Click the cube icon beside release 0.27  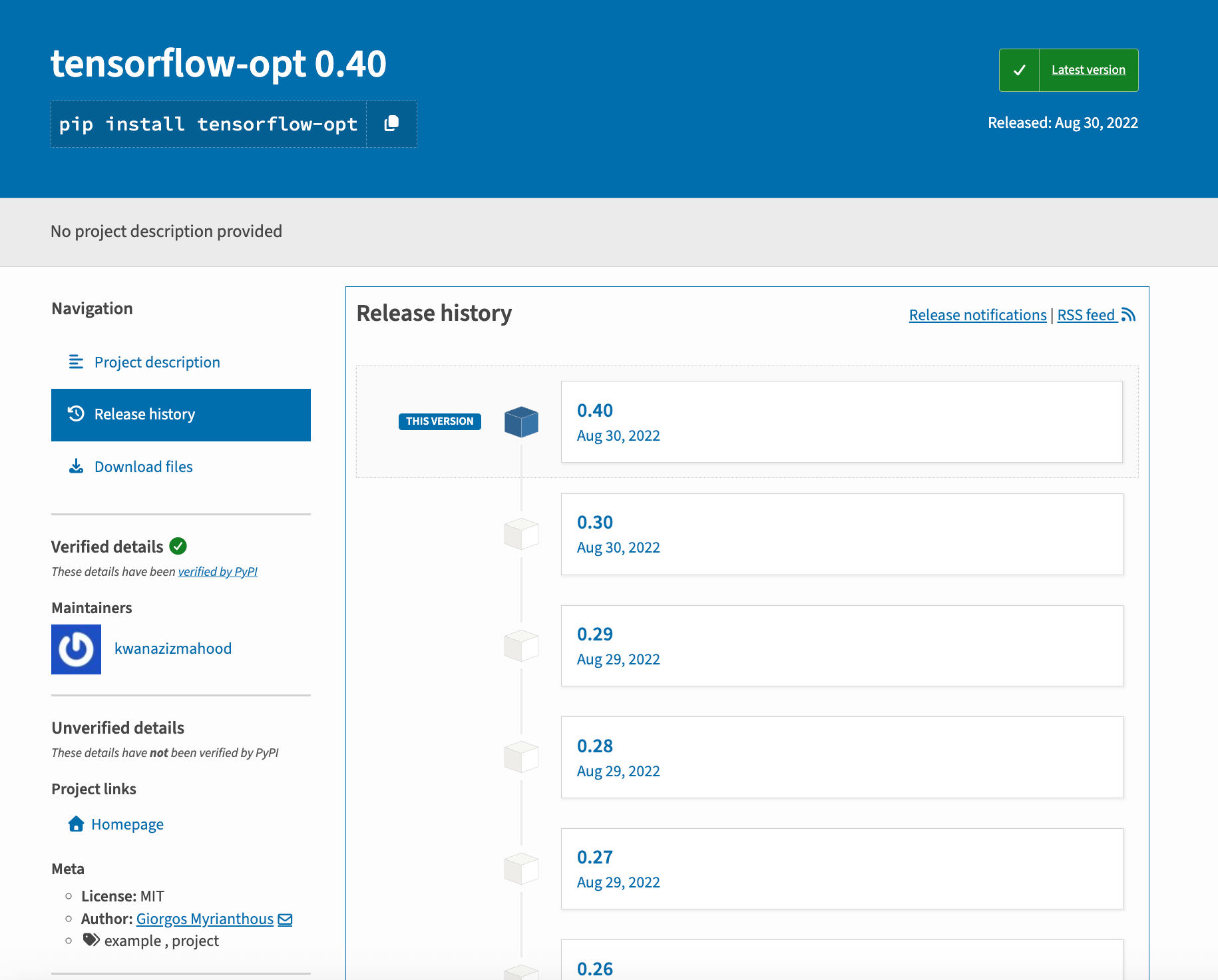521,869
